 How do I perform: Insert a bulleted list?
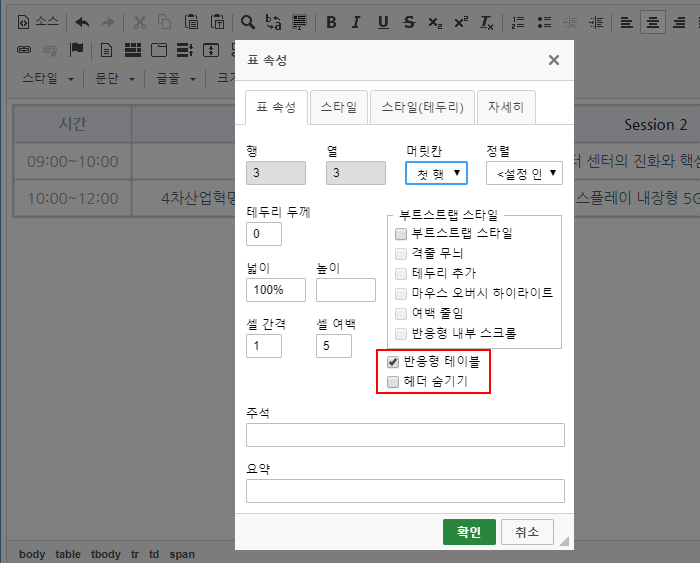[x=544, y=22]
